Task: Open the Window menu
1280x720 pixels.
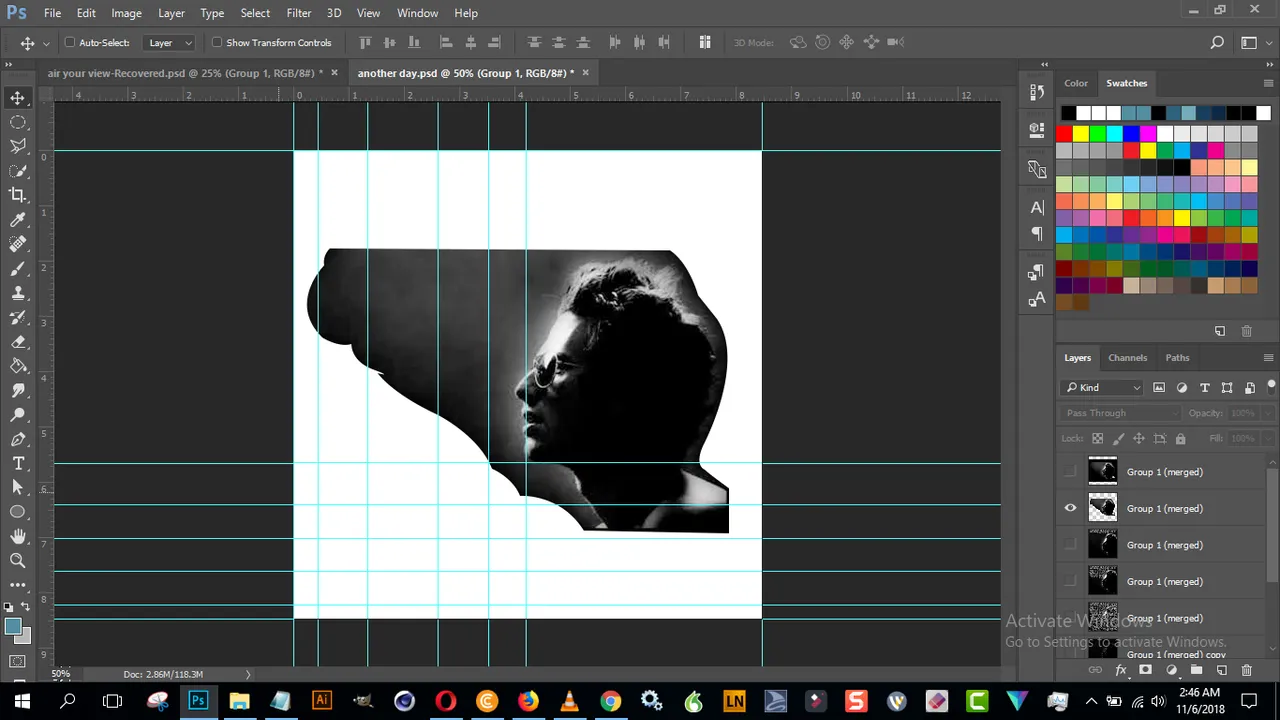Action: coord(417,13)
